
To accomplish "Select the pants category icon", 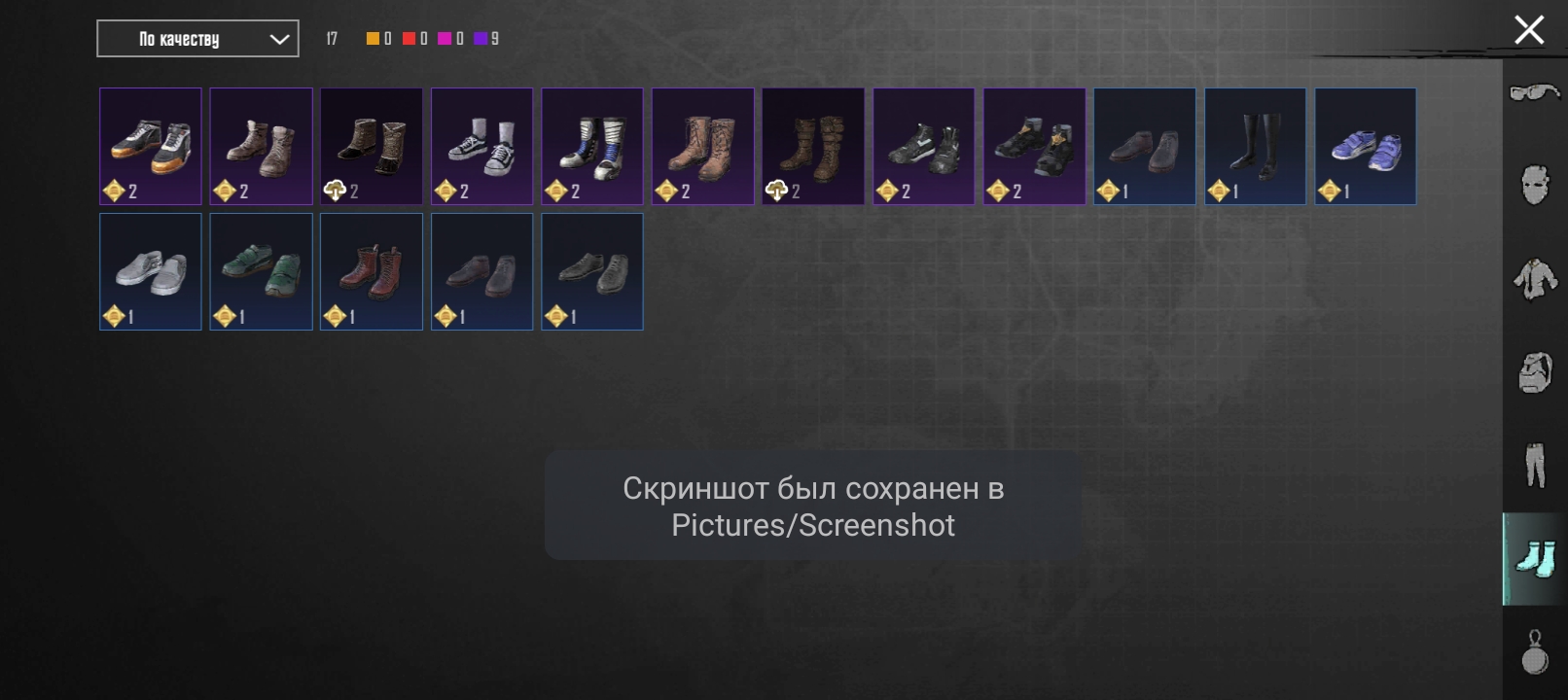I will pos(1535,465).
